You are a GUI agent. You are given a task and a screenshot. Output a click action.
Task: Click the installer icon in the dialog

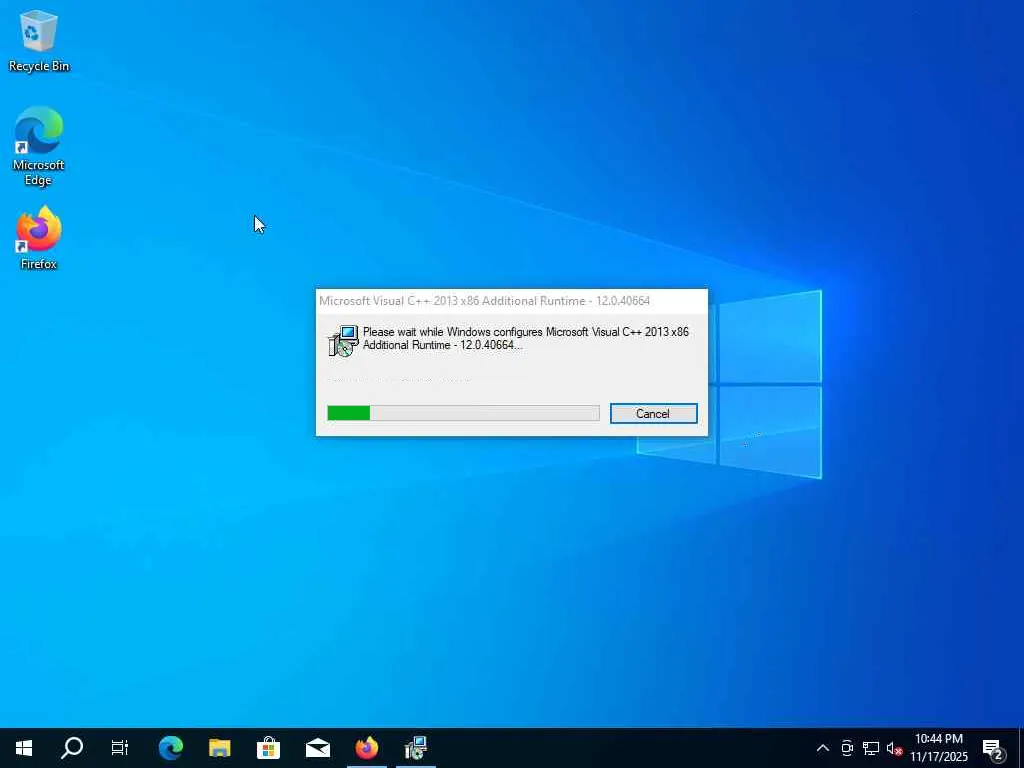343,341
